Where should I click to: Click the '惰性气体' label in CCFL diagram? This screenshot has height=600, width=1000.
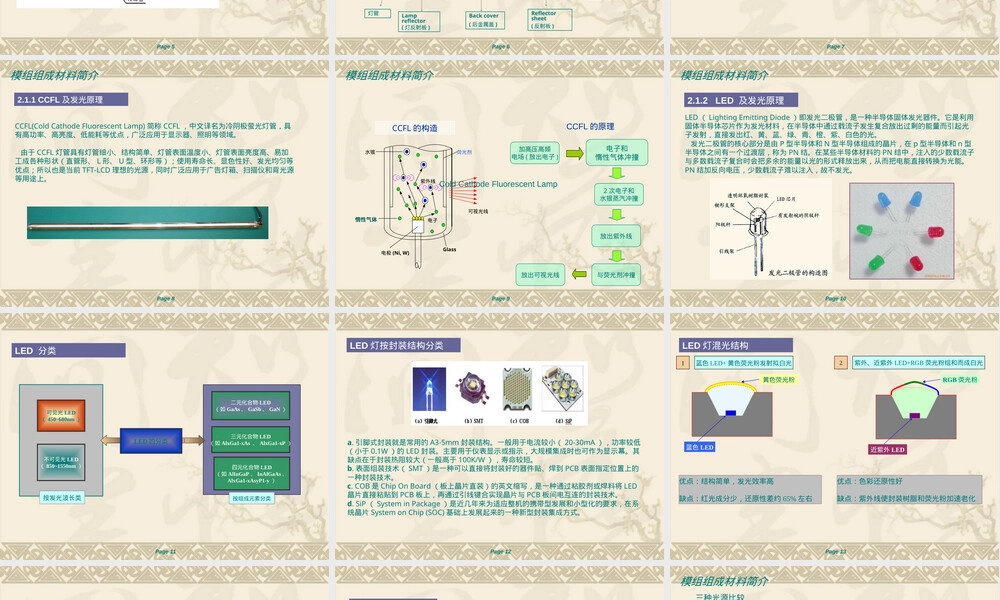pos(366,219)
